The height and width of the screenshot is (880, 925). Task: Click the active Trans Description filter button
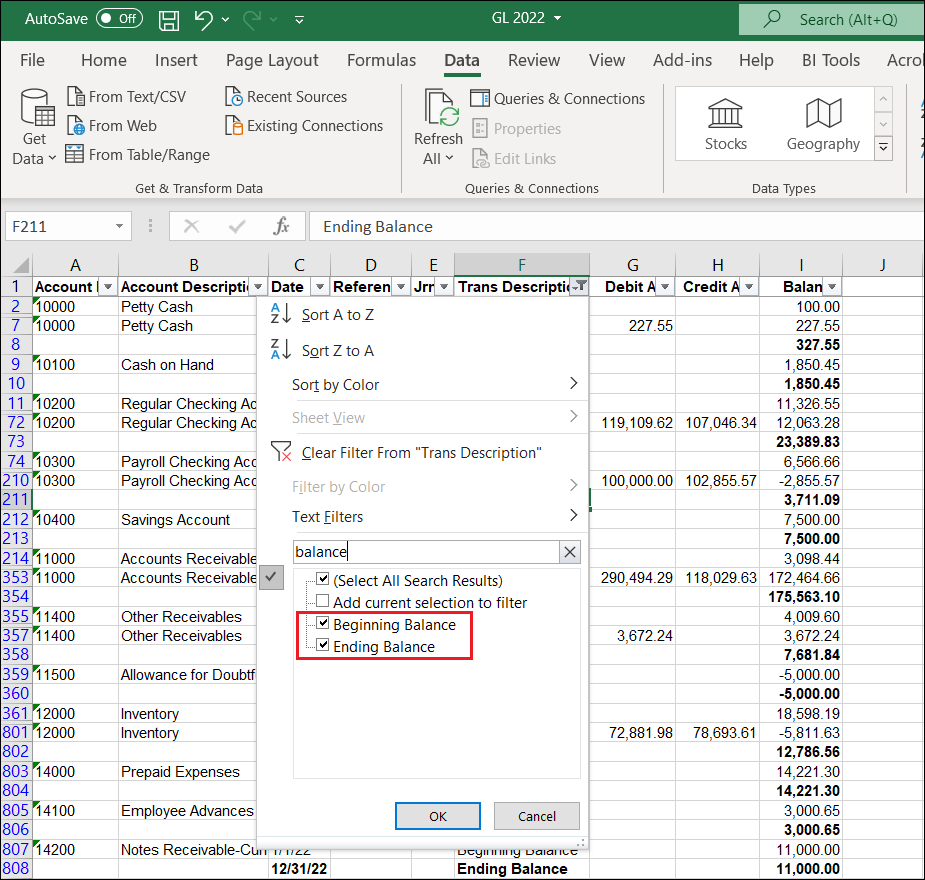pyautogui.click(x=580, y=287)
